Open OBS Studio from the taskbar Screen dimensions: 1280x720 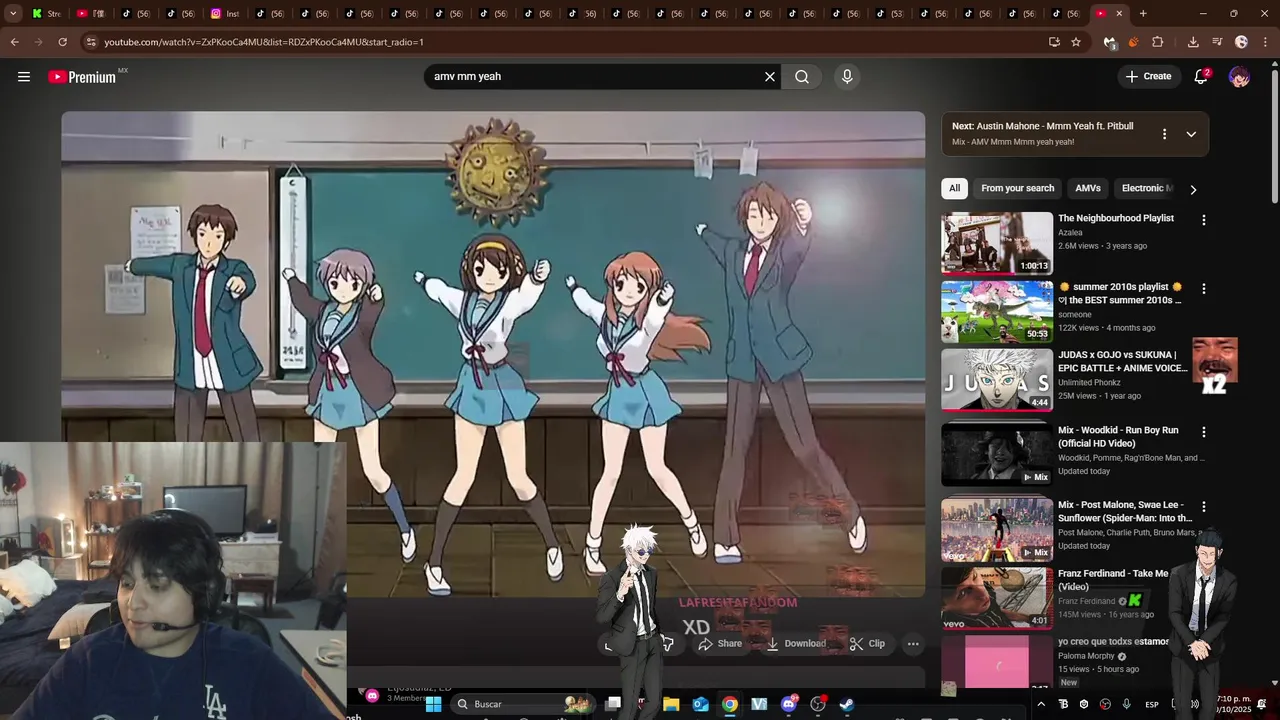(817, 704)
